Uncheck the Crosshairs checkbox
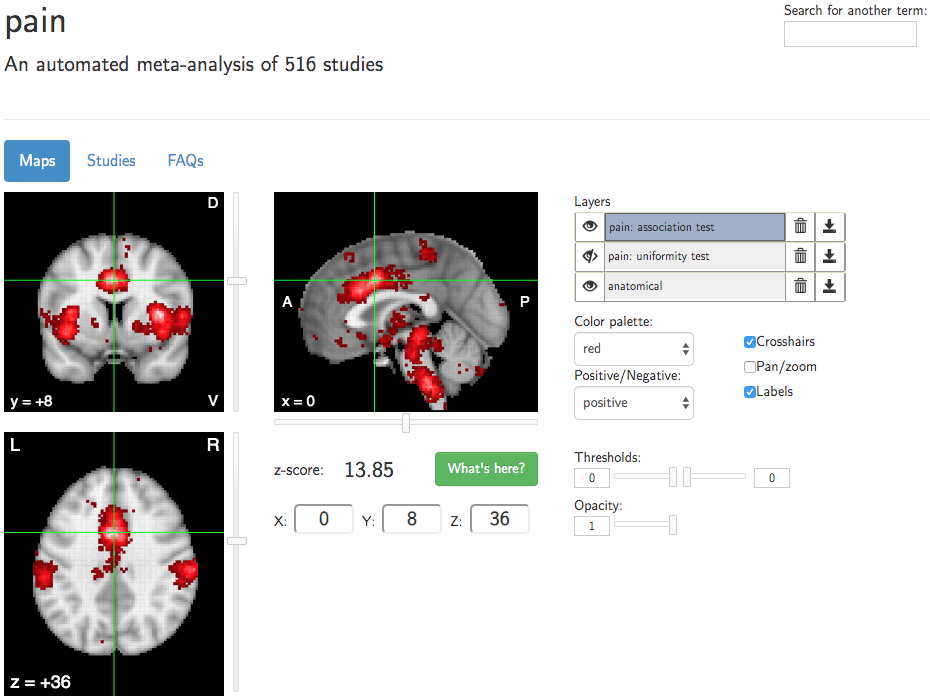Viewport: 930px width, 700px height. (750, 342)
